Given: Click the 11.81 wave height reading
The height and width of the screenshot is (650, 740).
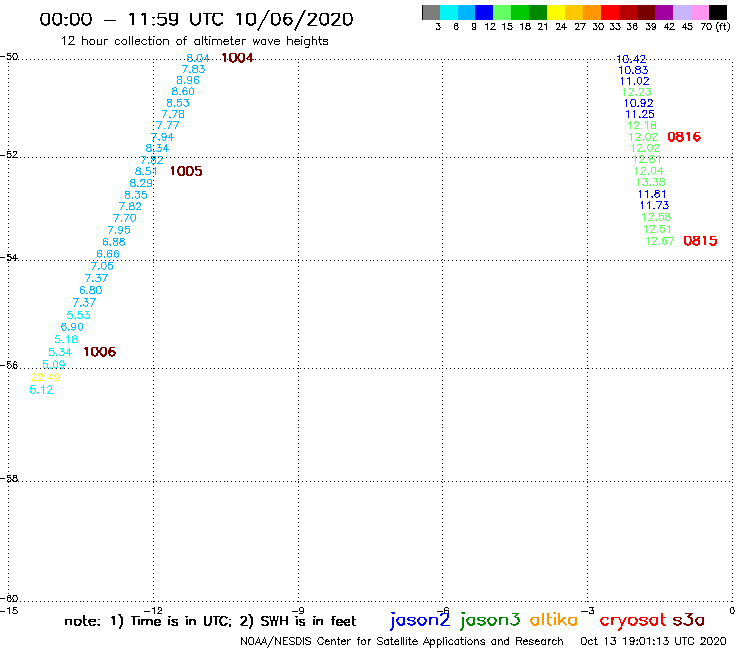Looking at the screenshot, I should tap(652, 194).
